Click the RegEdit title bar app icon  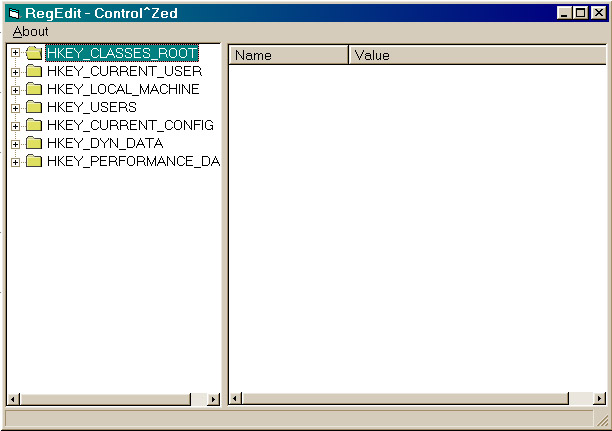coord(14,14)
